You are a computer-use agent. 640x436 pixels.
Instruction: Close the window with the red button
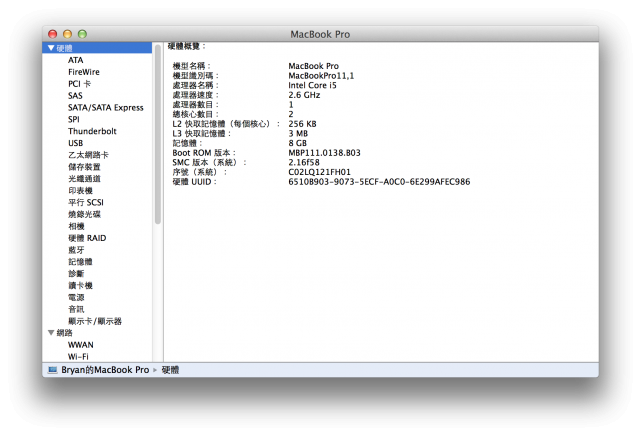pos(52,34)
